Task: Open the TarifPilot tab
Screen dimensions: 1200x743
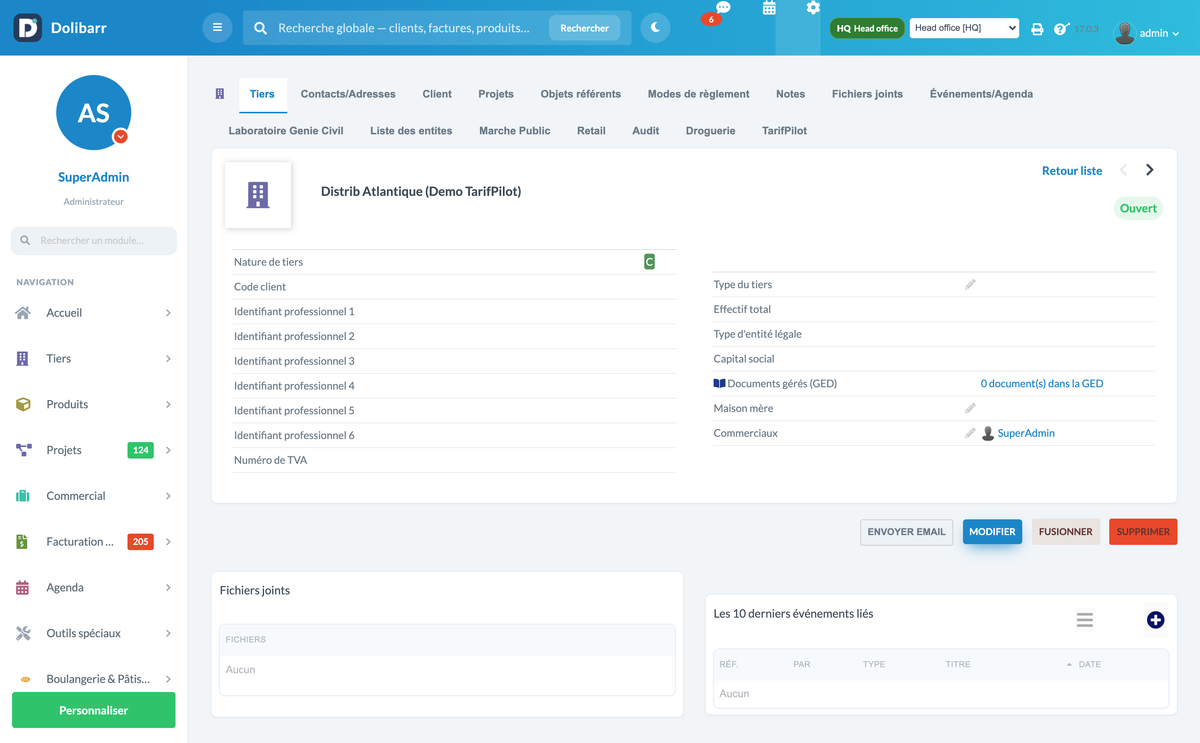Action: coord(784,131)
